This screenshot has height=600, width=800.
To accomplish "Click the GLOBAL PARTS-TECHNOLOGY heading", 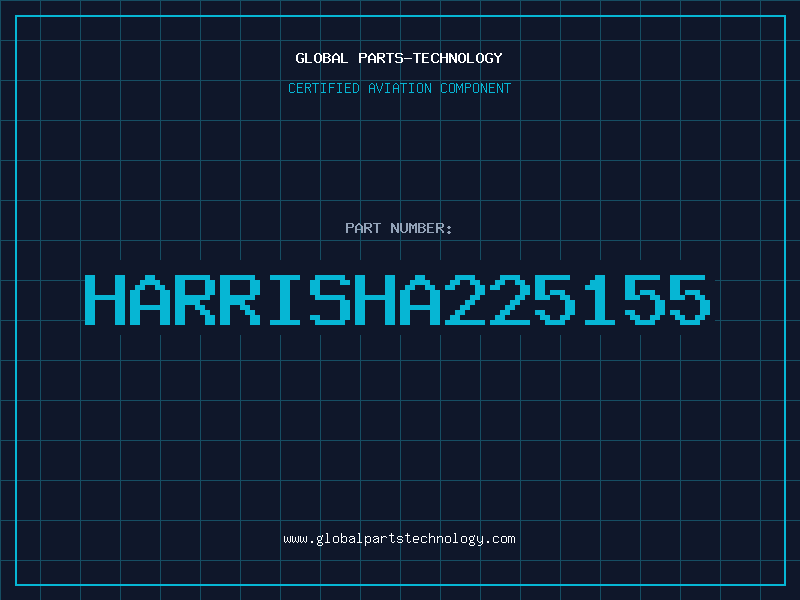I will [x=399, y=58].
